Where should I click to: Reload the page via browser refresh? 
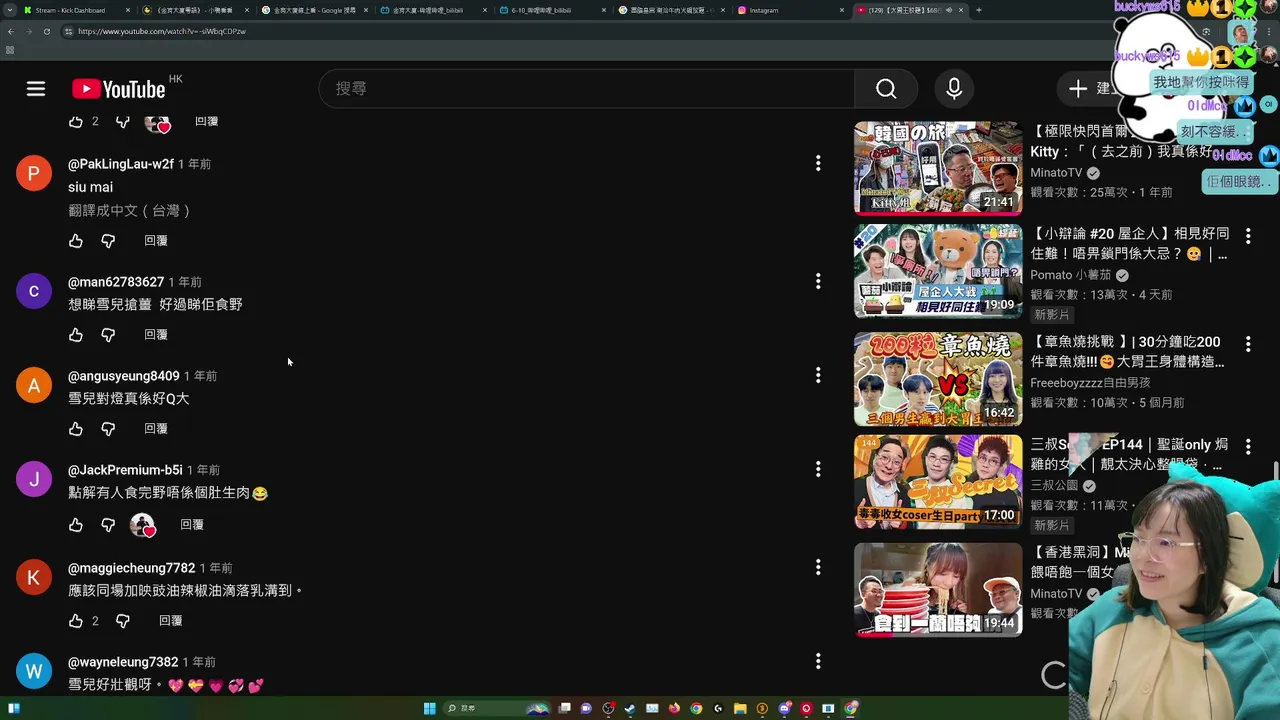click(x=49, y=31)
